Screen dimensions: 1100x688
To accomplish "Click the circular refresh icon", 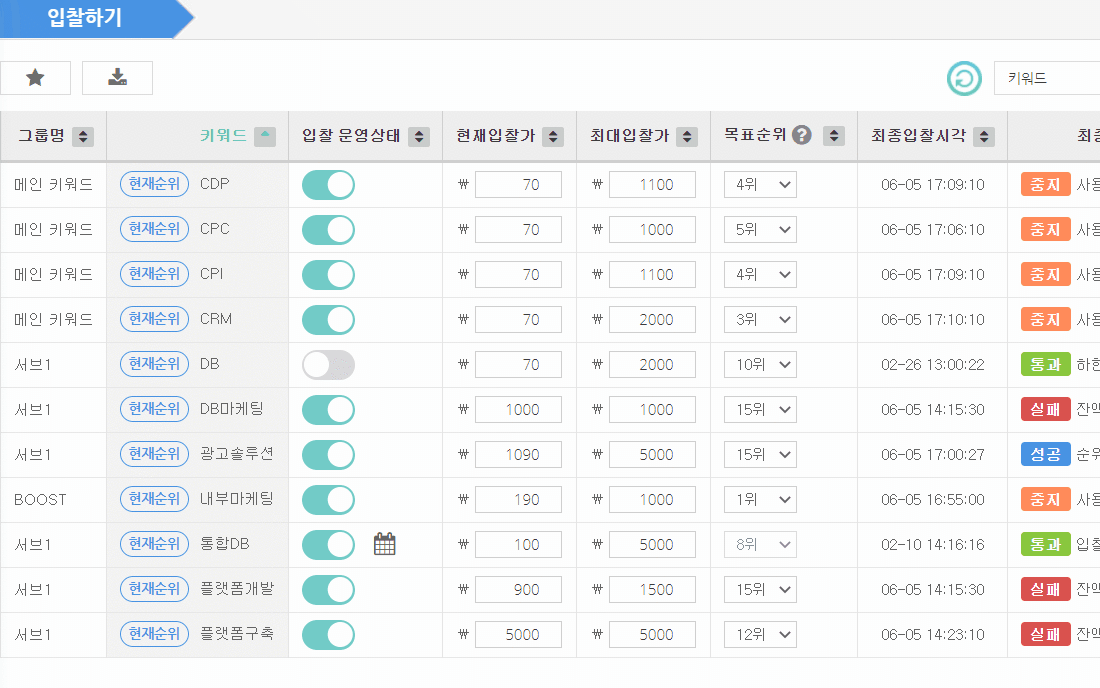I will coord(965,79).
